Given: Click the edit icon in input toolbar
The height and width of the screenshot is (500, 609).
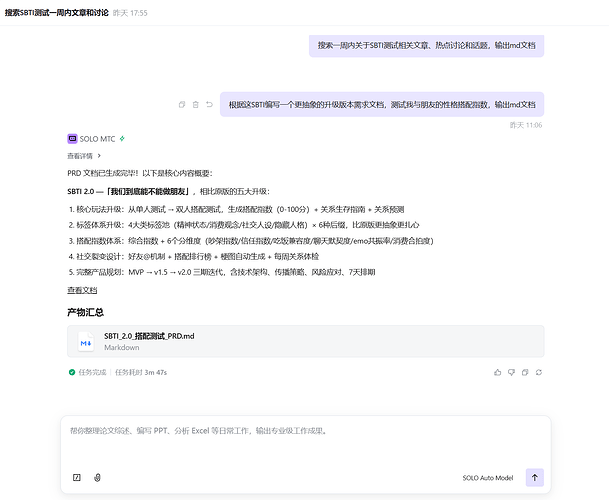Looking at the screenshot, I should (x=77, y=478).
